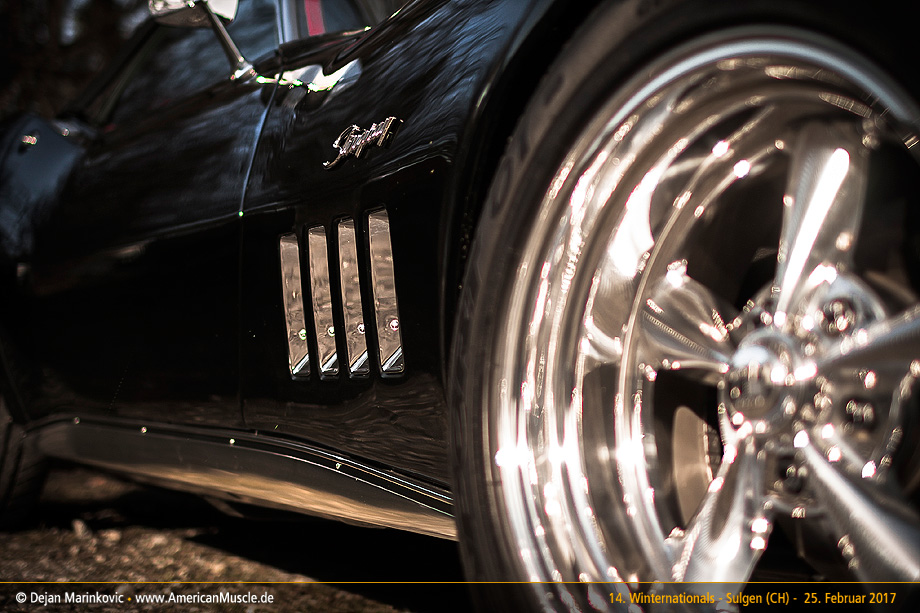The height and width of the screenshot is (613, 920).
Task: Click the brake disc behind the wheel spokes
Action: point(690,450)
